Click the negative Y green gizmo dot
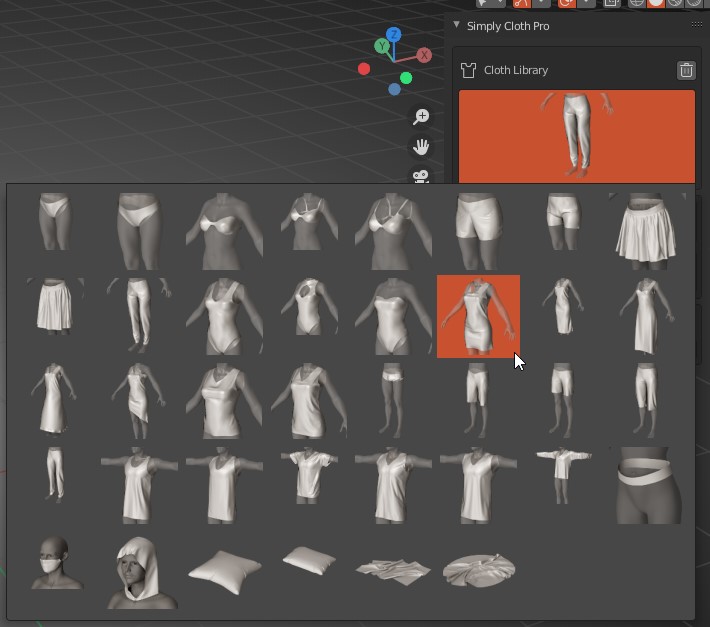The height and width of the screenshot is (627, 710). (x=406, y=78)
